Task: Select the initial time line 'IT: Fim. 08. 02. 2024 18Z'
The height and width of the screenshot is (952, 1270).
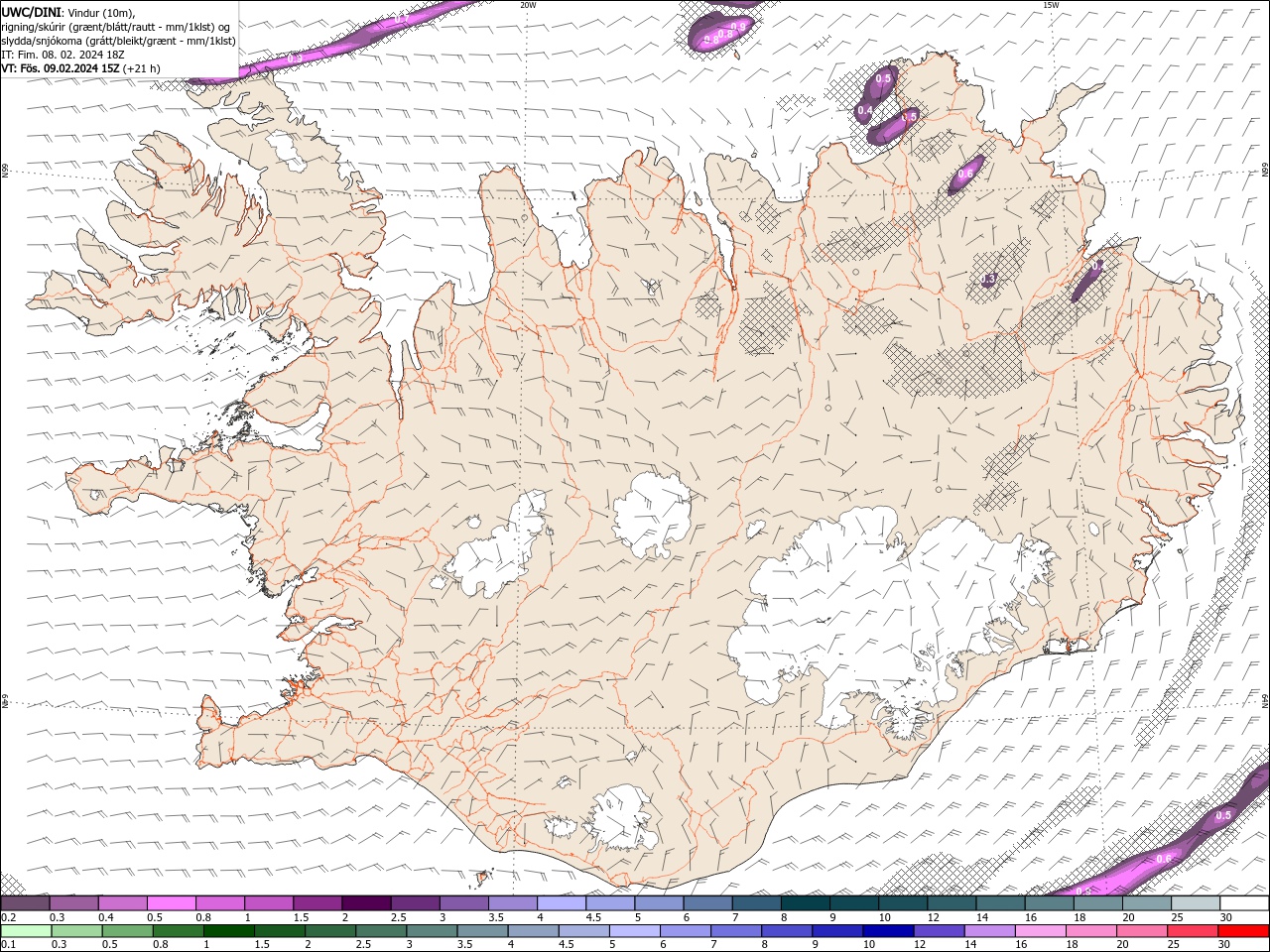Action: click(x=63, y=55)
